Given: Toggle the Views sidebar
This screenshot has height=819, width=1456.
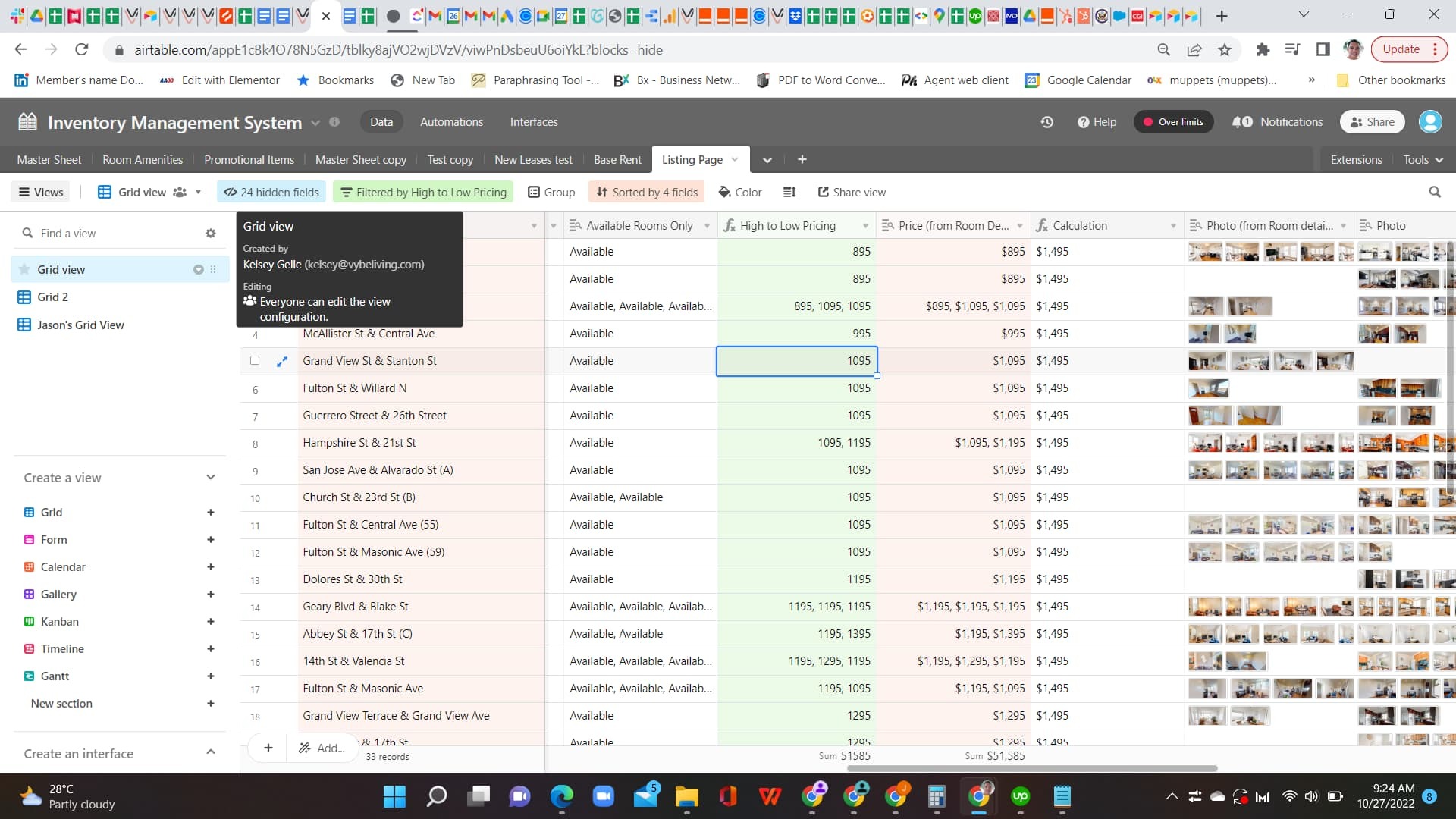Looking at the screenshot, I should tap(41, 193).
